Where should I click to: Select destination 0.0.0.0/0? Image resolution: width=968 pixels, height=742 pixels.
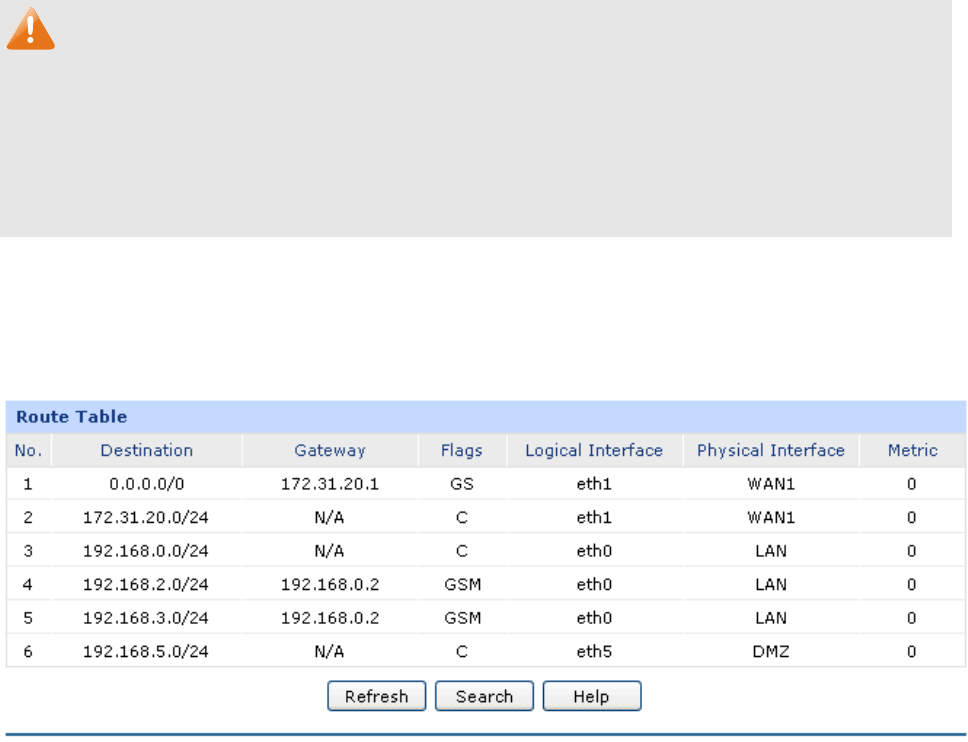click(x=147, y=484)
